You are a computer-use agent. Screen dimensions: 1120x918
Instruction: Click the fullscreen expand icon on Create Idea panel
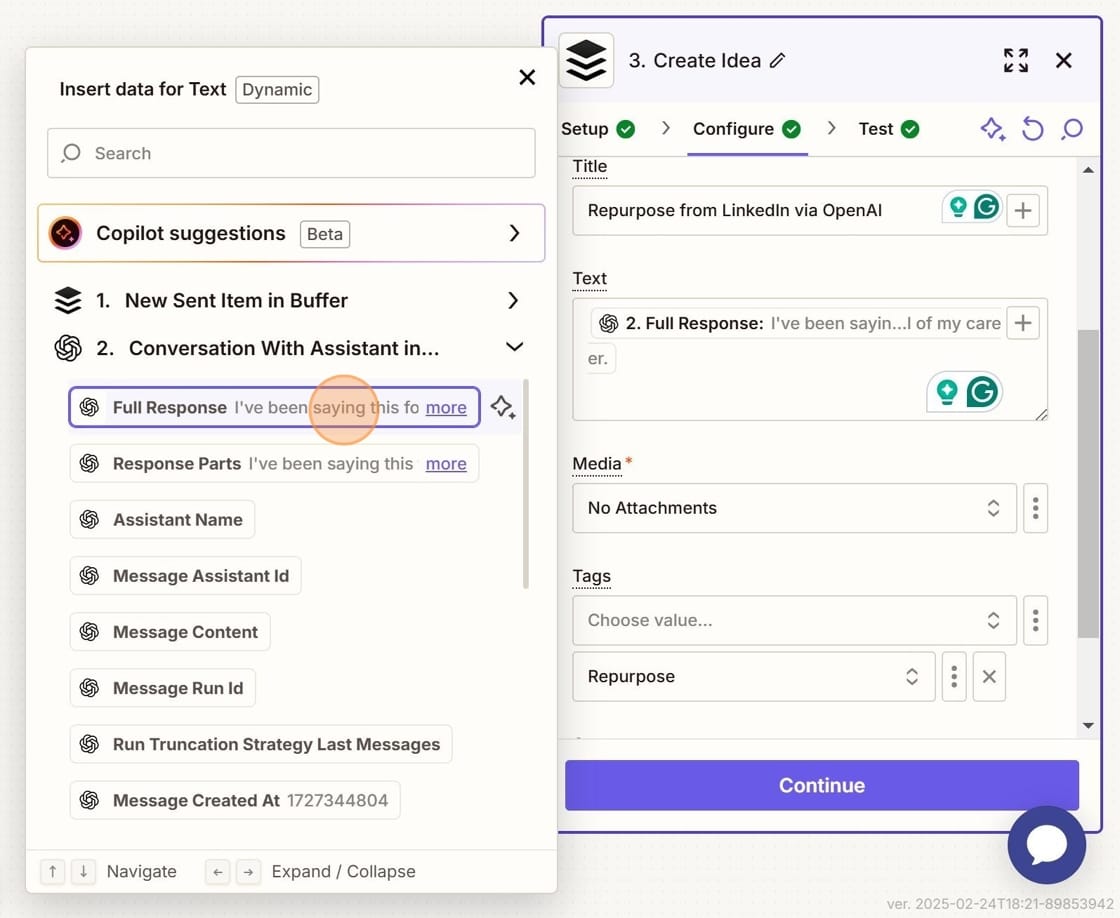pyautogui.click(x=1016, y=60)
